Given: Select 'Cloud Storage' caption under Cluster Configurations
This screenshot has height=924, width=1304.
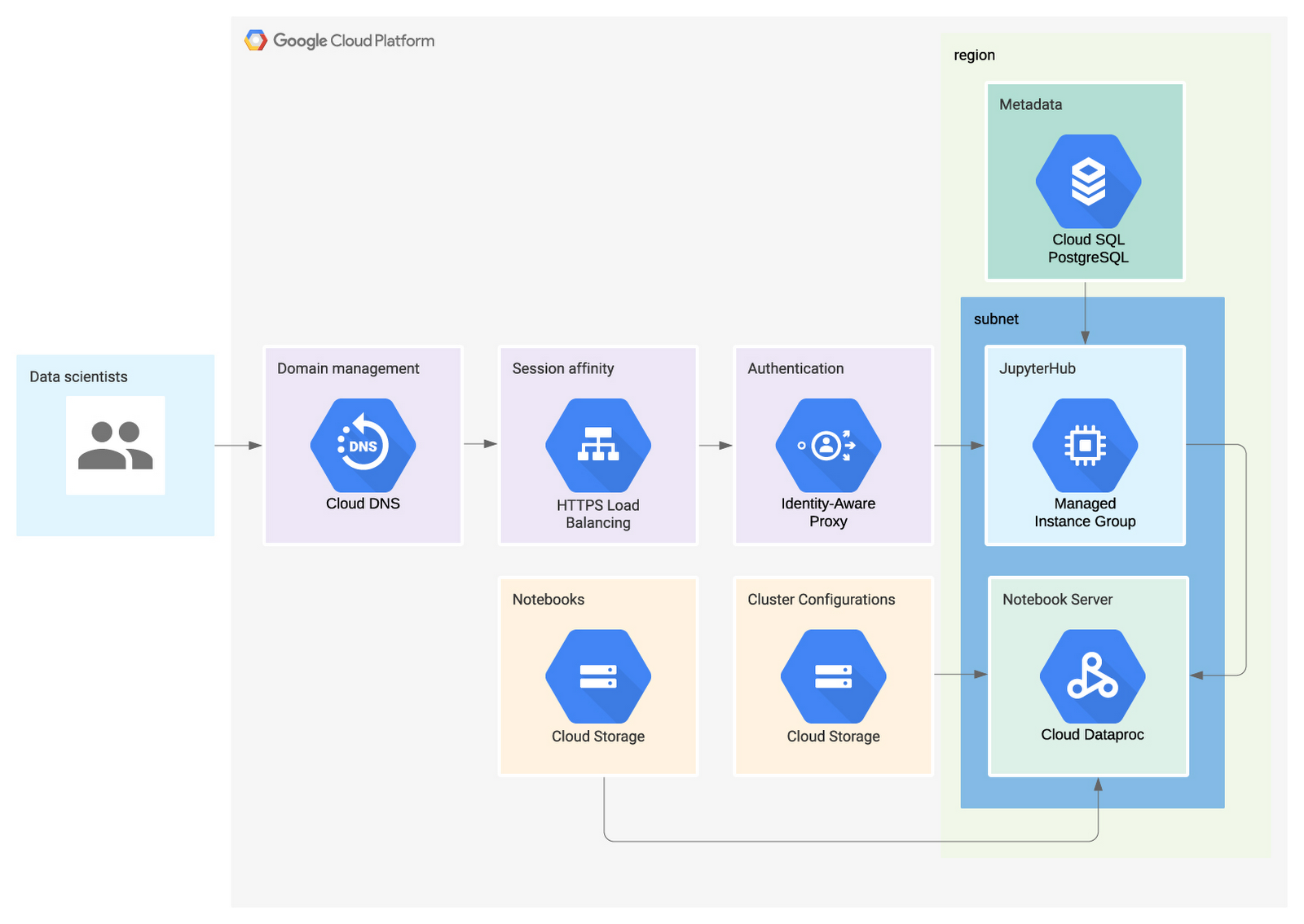Looking at the screenshot, I should click(834, 736).
